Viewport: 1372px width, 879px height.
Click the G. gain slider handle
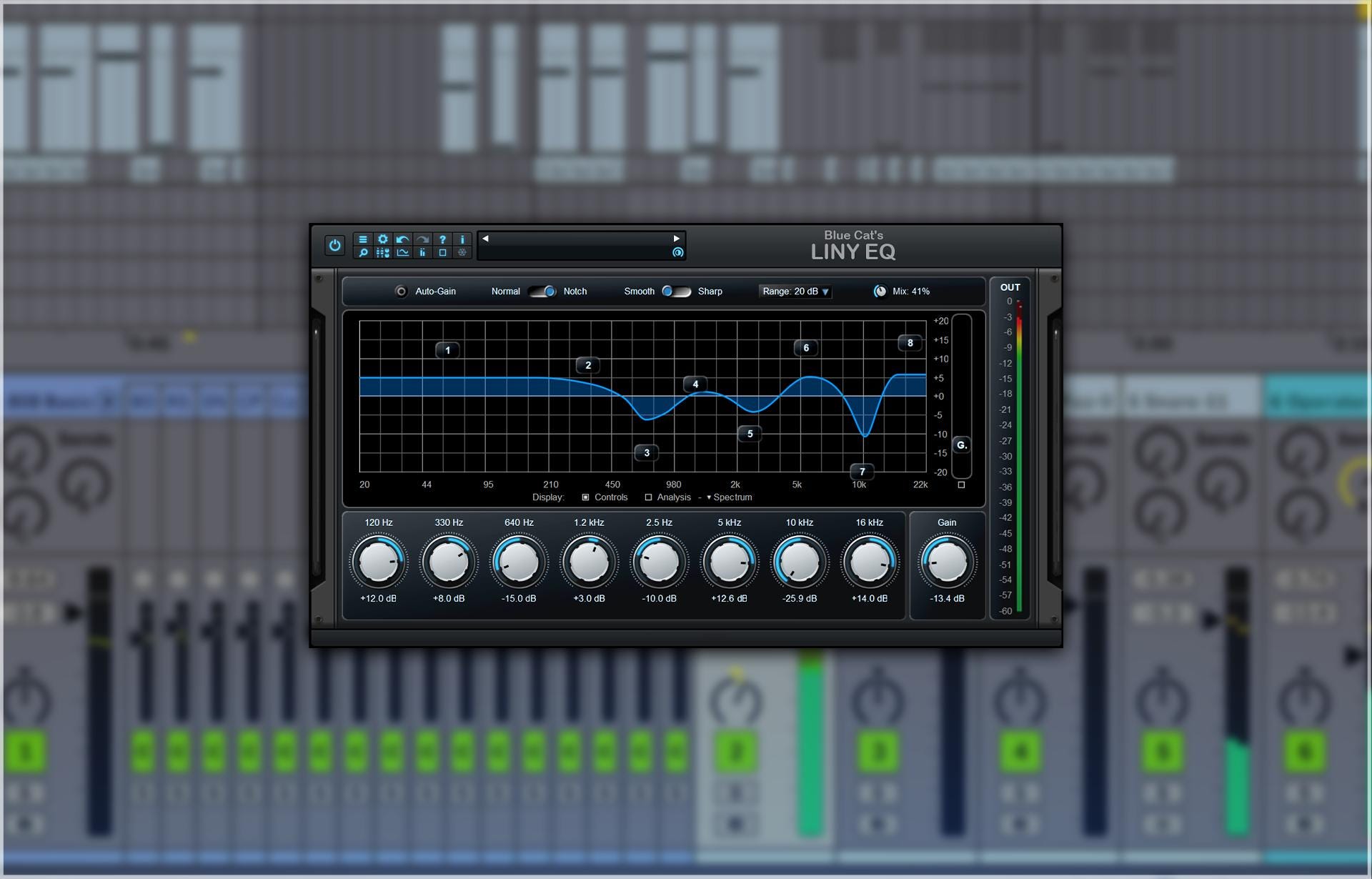(962, 445)
